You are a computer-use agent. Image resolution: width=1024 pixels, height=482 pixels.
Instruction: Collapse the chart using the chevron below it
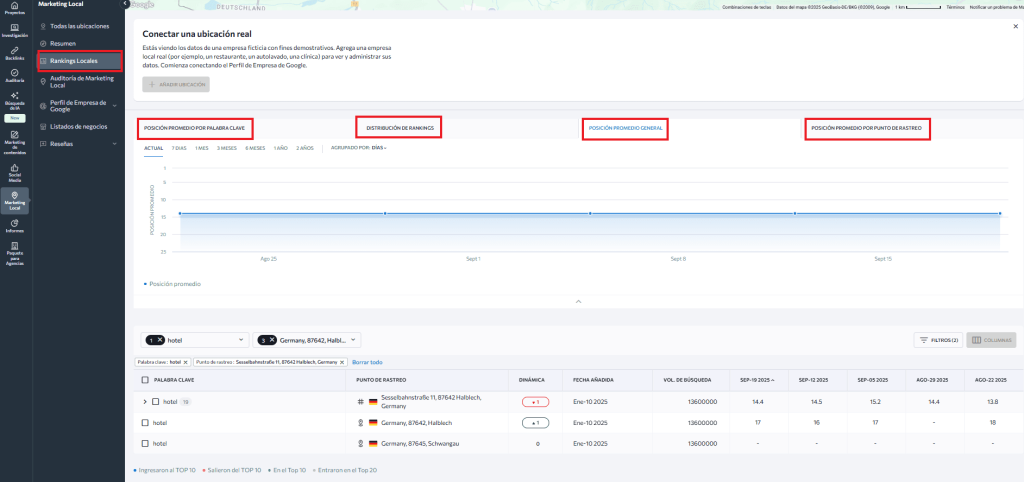pos(577,301)
